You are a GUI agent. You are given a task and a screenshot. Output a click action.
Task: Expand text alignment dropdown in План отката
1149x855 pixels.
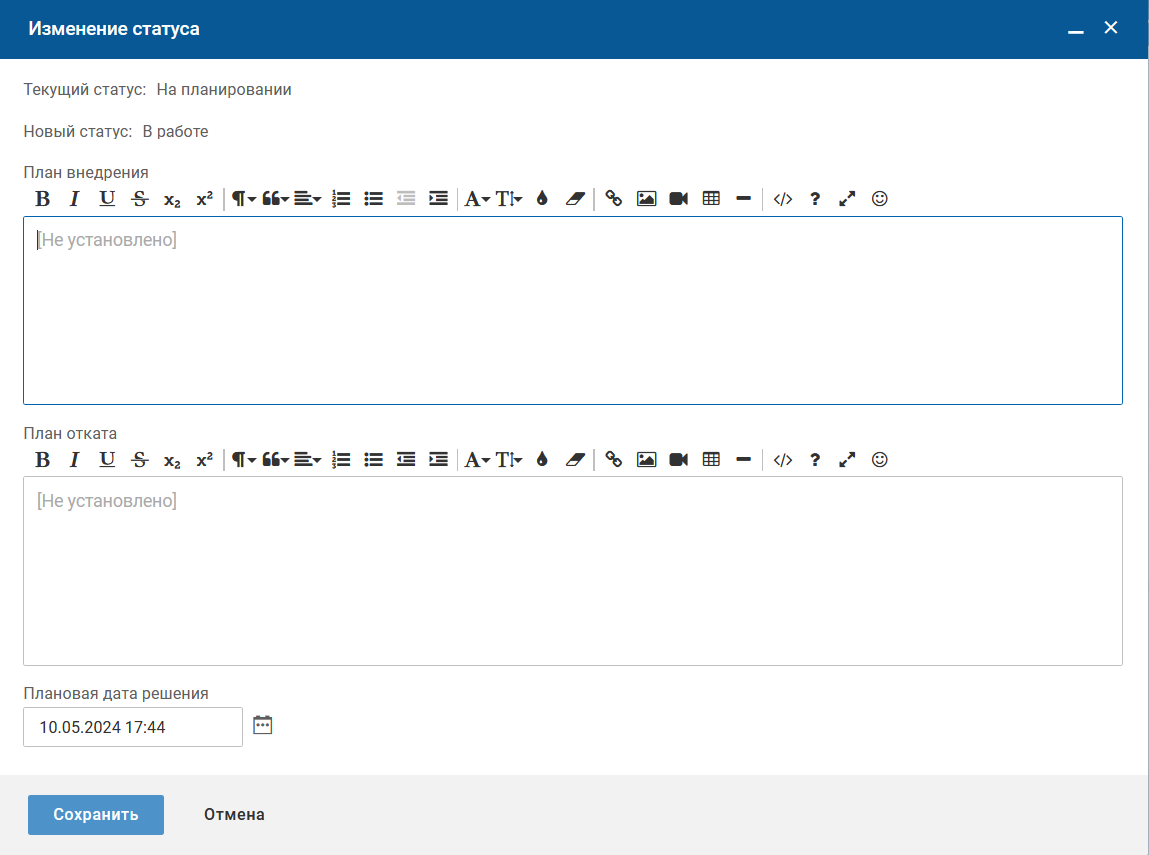[307, 460]
